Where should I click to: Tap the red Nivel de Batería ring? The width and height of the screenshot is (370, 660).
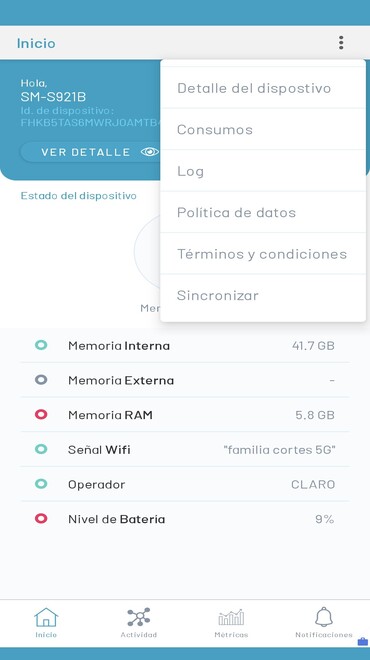tap(41, 519)
